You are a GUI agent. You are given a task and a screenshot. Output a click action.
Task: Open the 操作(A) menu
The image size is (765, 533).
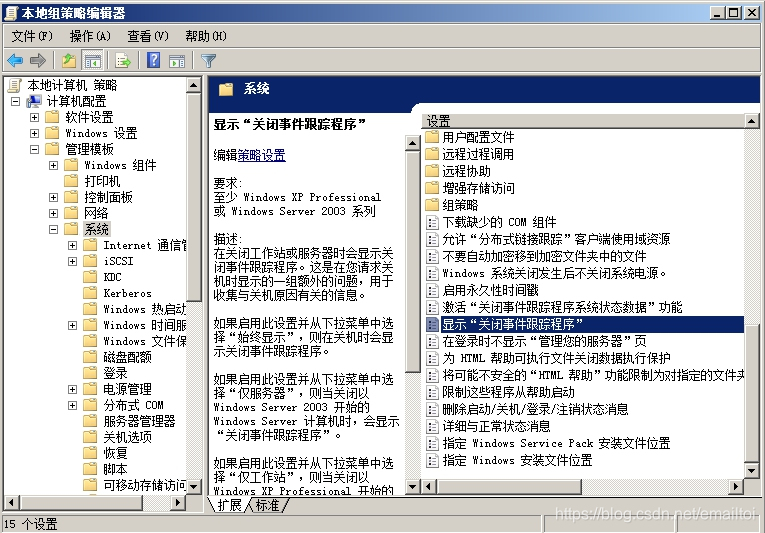90,36
